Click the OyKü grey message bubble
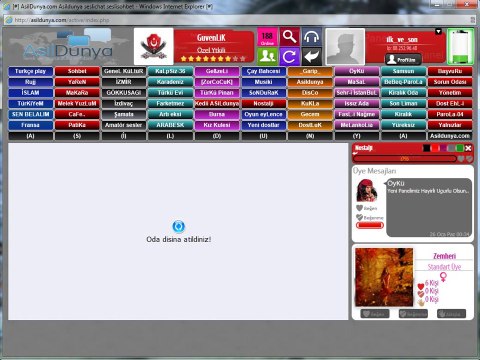This screenshot has height=360, width=480. (429, 208)
